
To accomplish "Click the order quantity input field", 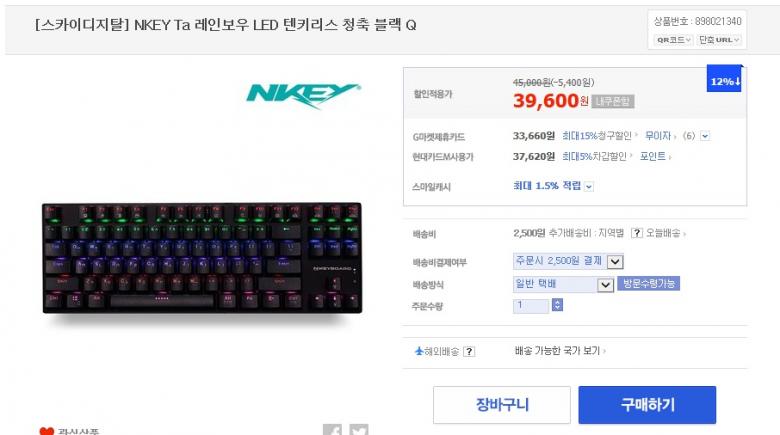I will [x=531, y=306].
